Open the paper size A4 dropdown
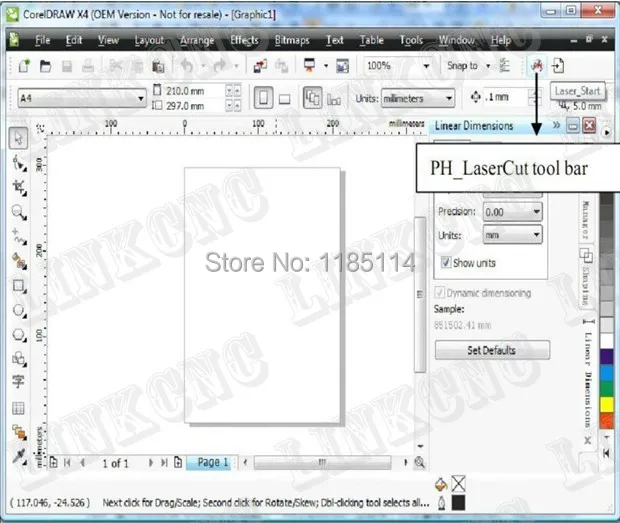The image size is (620, 523). 141,98
